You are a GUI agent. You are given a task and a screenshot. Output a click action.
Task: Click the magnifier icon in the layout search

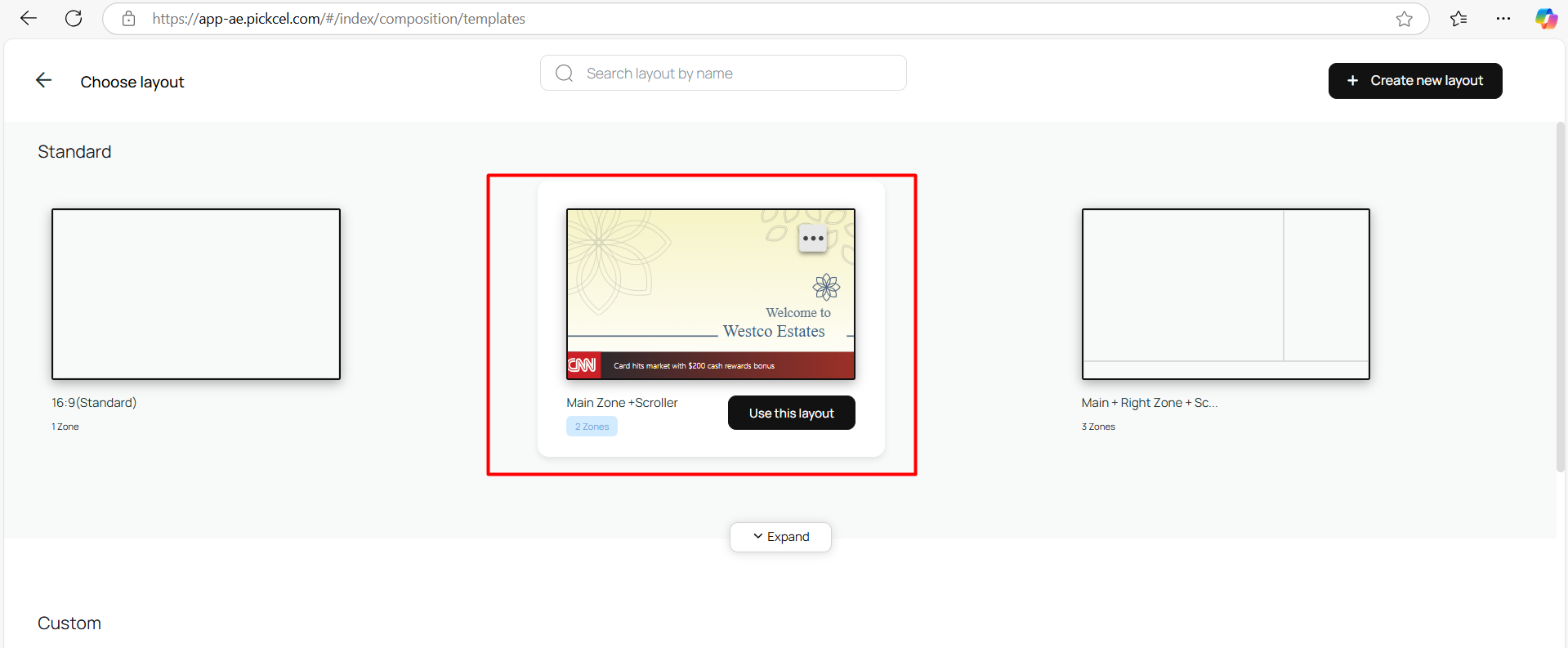click(564, 74)
